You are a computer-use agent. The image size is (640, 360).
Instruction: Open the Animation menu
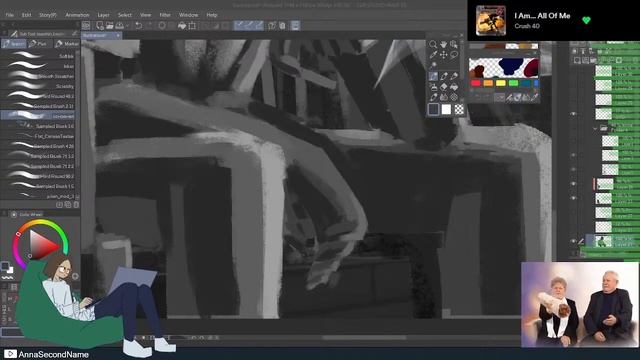click(77, 15)
